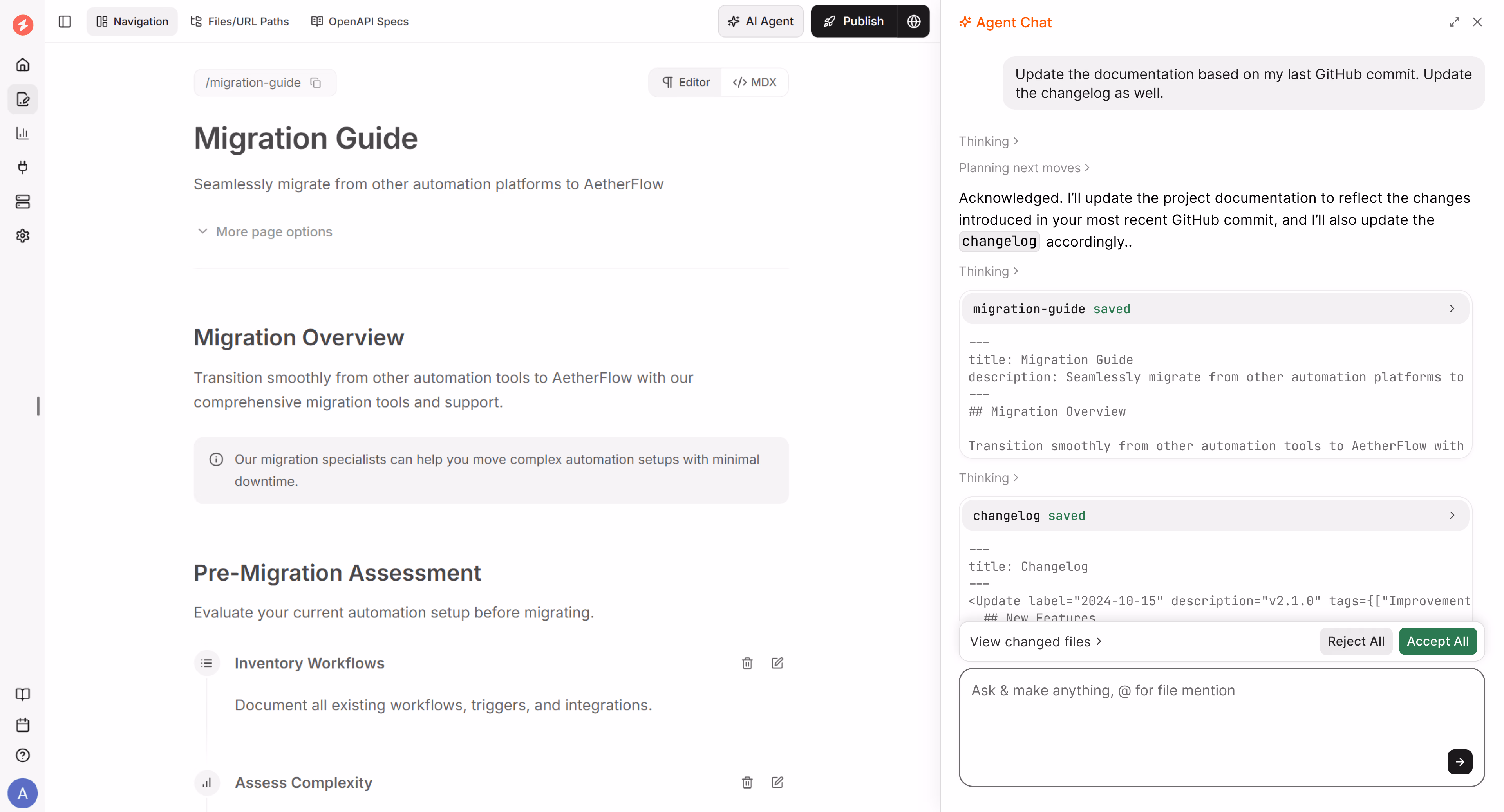
Task: Click the sidebar collapse handle bar
Action: point(38,406)
